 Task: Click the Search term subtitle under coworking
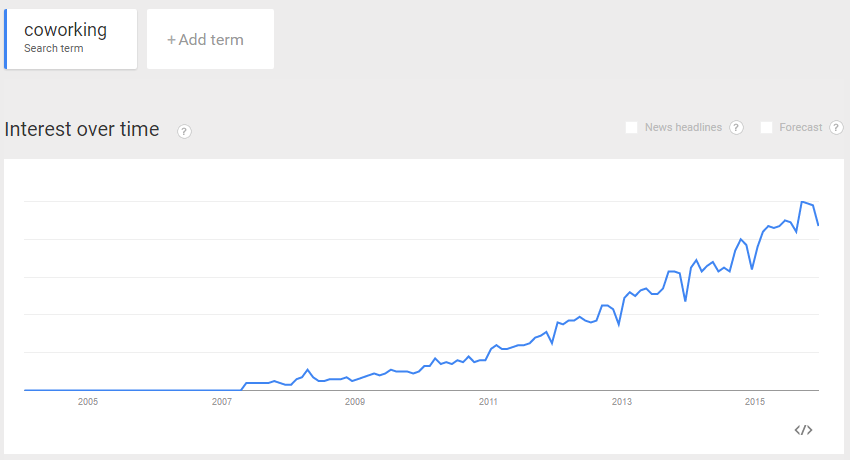[54, 48]
